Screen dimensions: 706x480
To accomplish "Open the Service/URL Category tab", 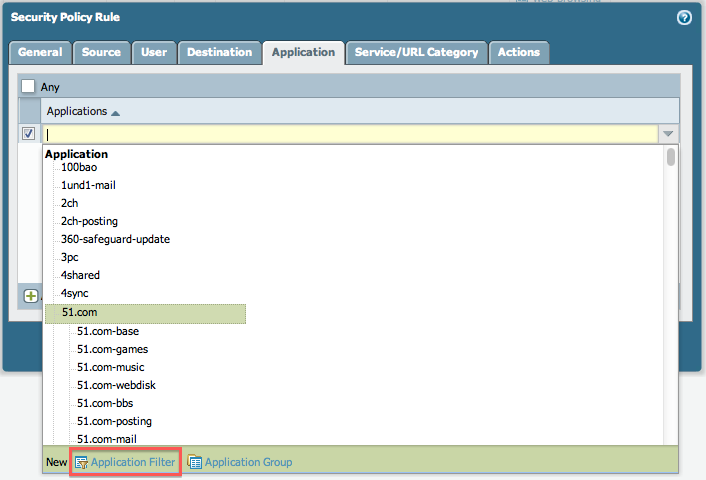I will [416, 52].
